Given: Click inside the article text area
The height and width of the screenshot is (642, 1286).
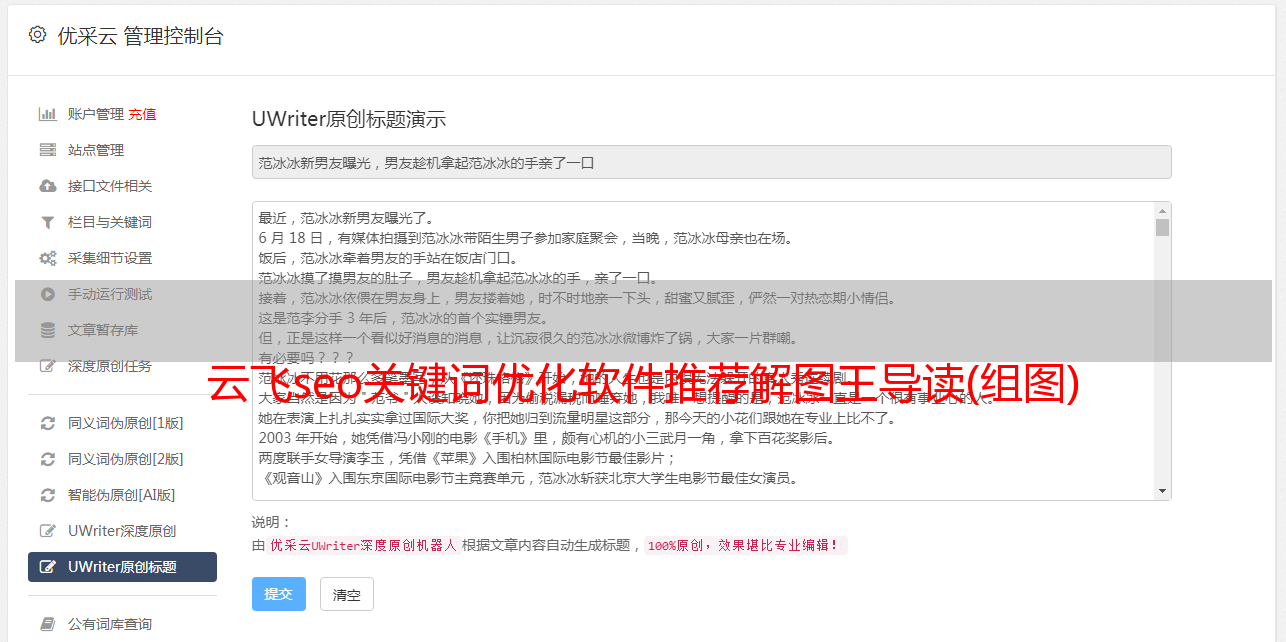Looking at the screenshot, I should pyautogui.click(x=703, y=351).
